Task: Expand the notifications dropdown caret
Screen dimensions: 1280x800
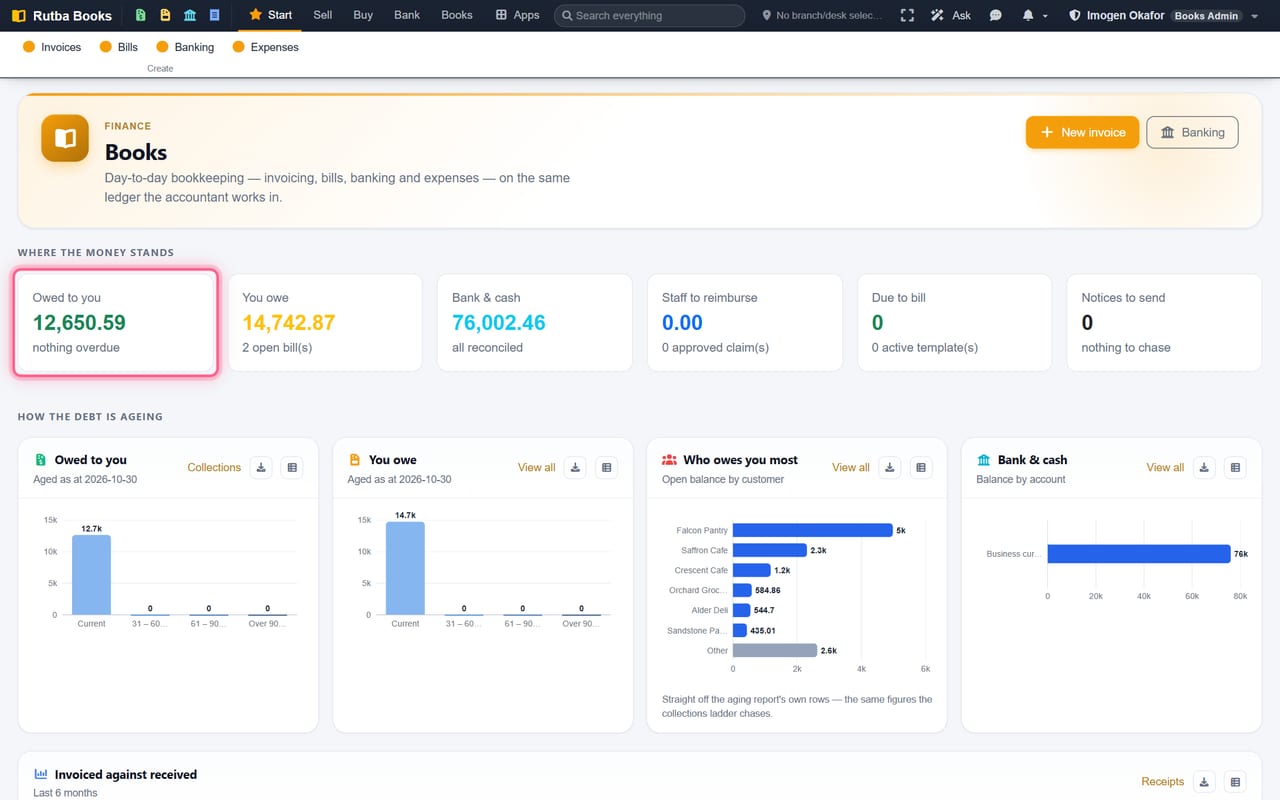Action: (1045, 16)
